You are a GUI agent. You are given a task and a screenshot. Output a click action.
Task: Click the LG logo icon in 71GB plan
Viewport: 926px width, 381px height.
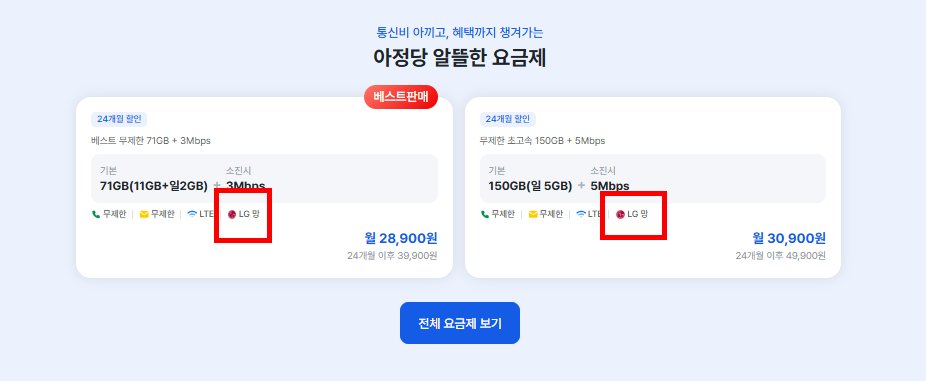(x=232, y=214)
